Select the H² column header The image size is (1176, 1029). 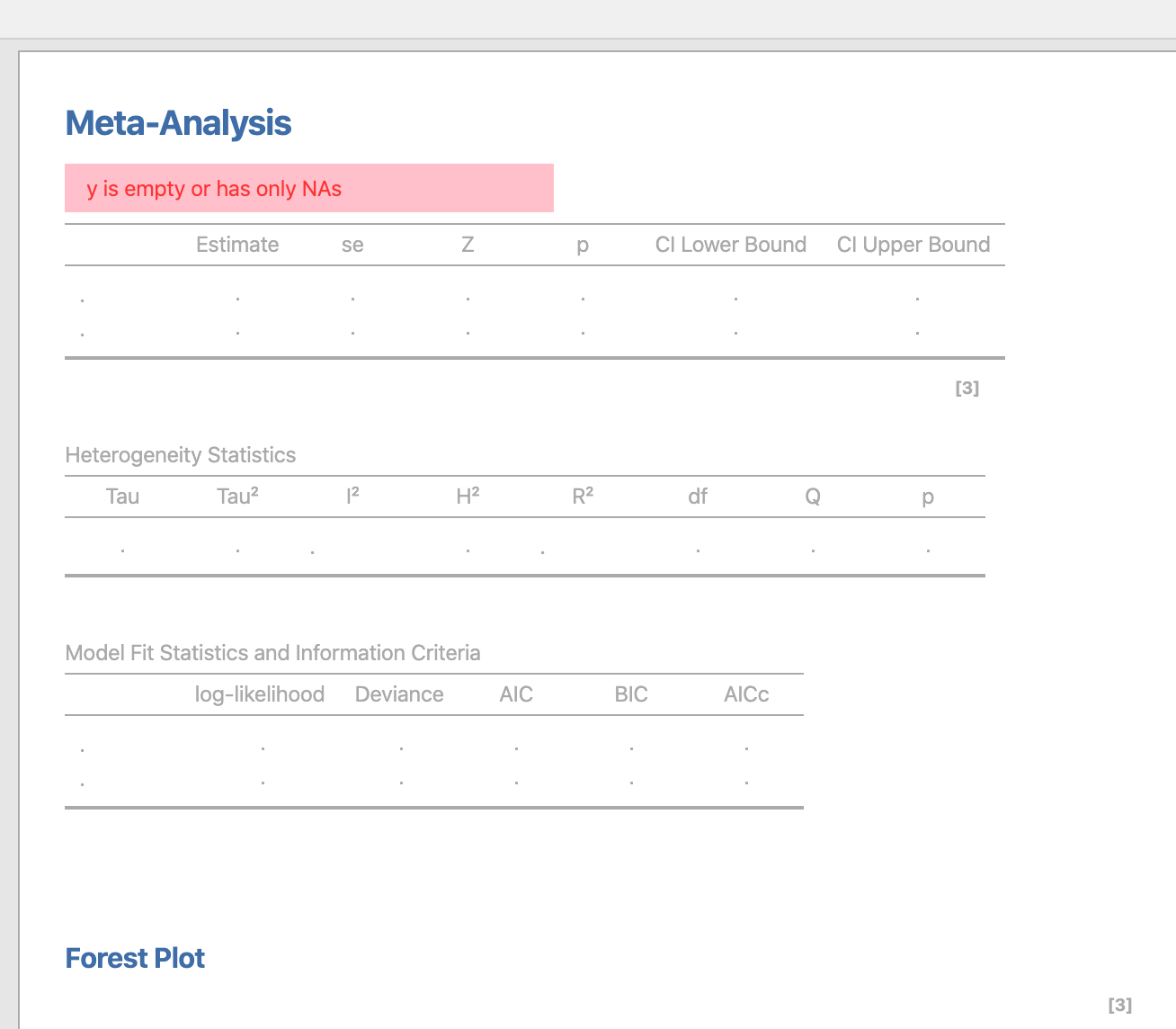pos(468,497)
